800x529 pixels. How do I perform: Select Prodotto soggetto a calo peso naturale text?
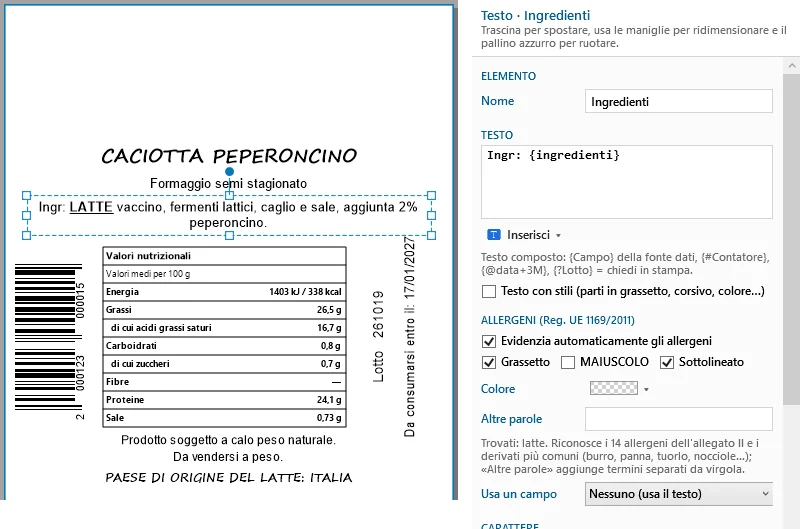(229, 440)
